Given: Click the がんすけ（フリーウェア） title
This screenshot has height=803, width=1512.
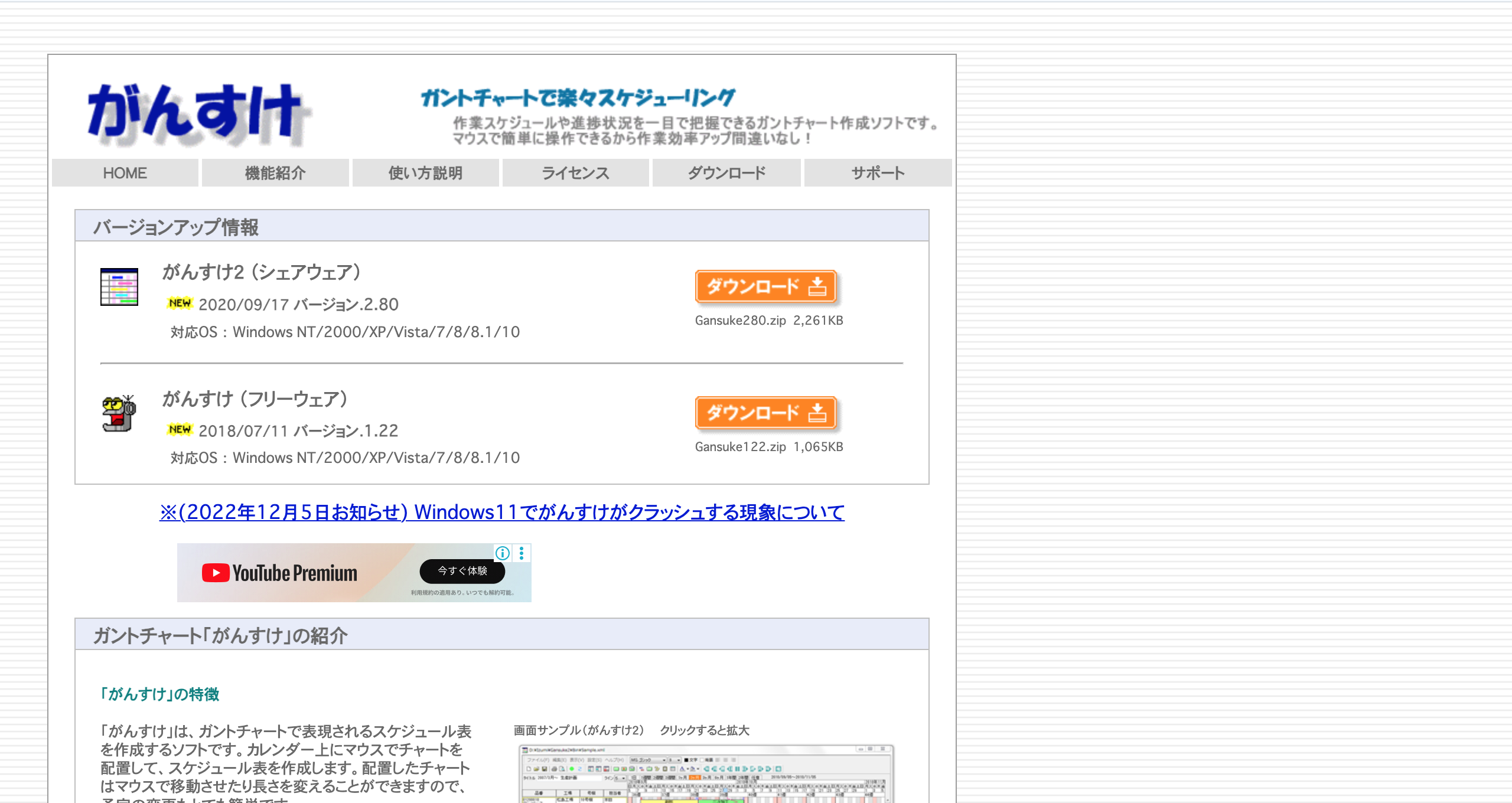Looking at the screenshot, I should (x=255, y=399).
